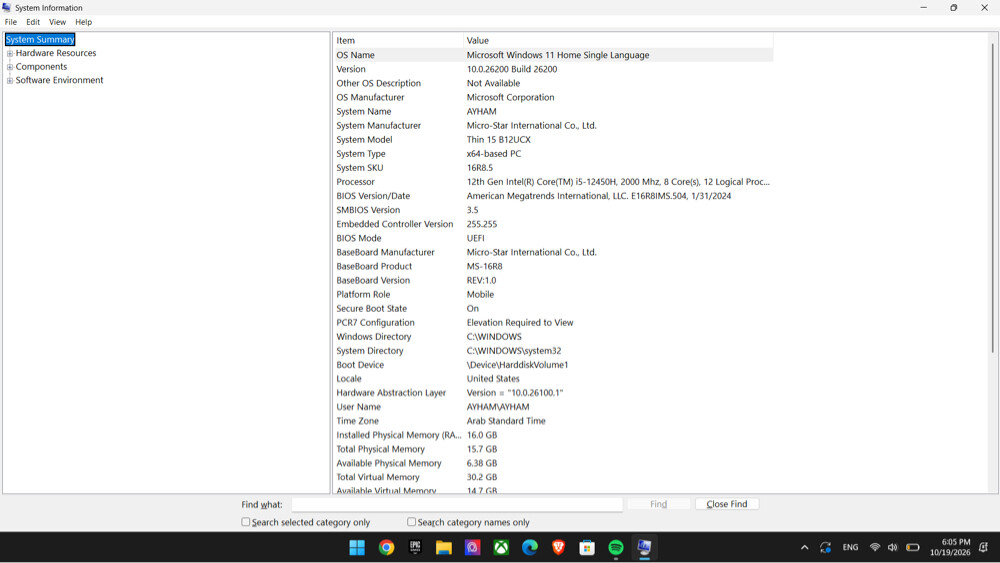
Task: Select Hardware Resources tree item
Action: [56, 53]
